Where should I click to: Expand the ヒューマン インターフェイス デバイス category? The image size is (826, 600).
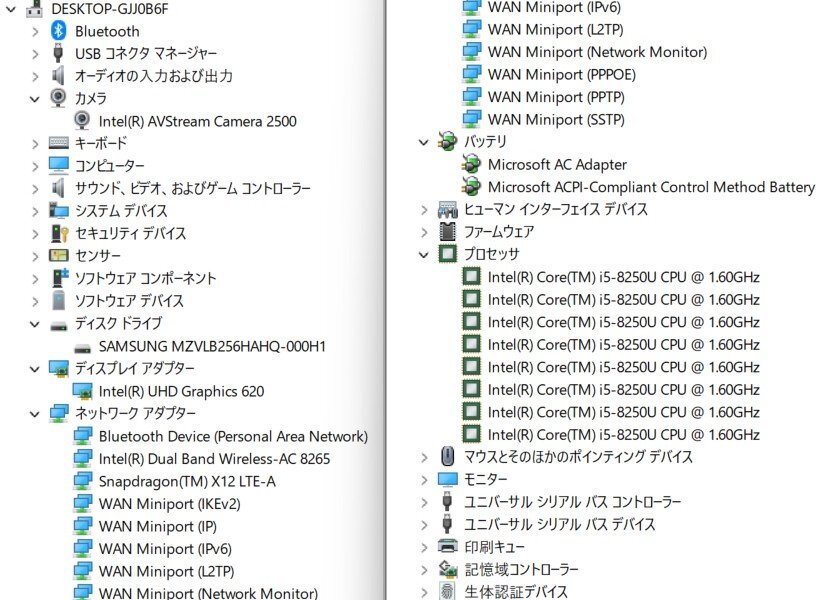pos(423,209)
